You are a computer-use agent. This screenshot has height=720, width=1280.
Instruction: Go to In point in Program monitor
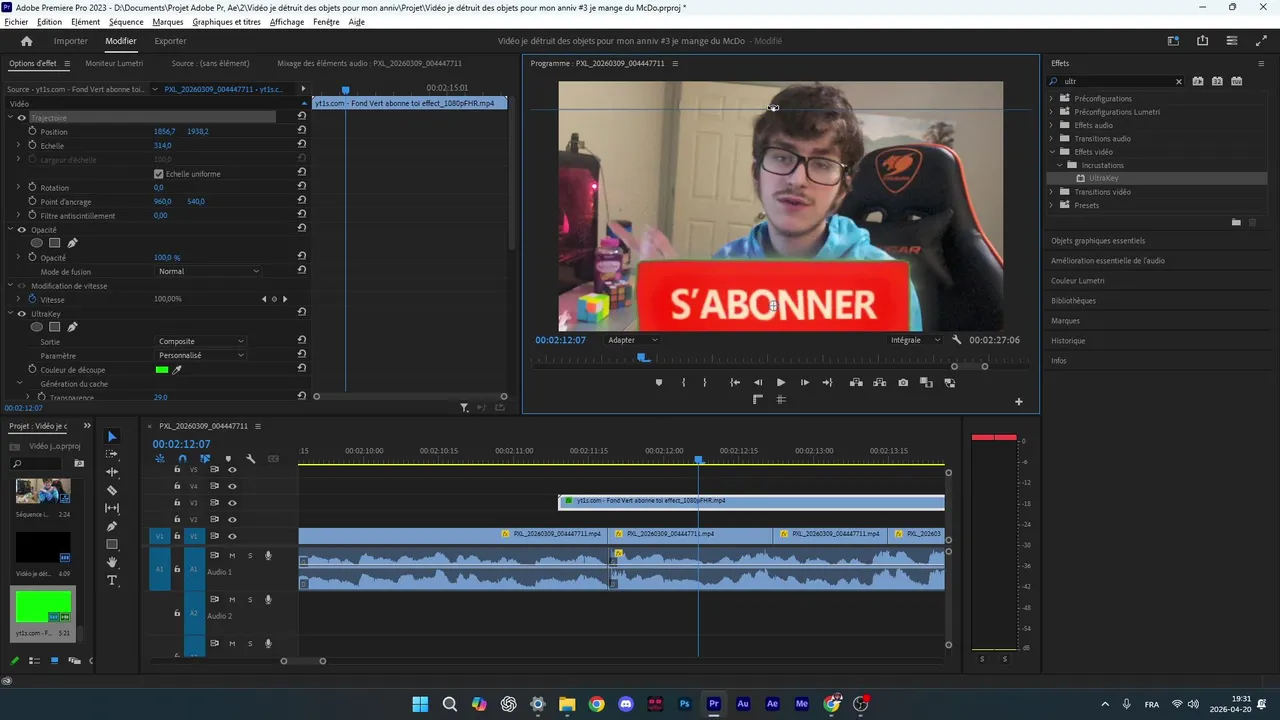point(735,382)
